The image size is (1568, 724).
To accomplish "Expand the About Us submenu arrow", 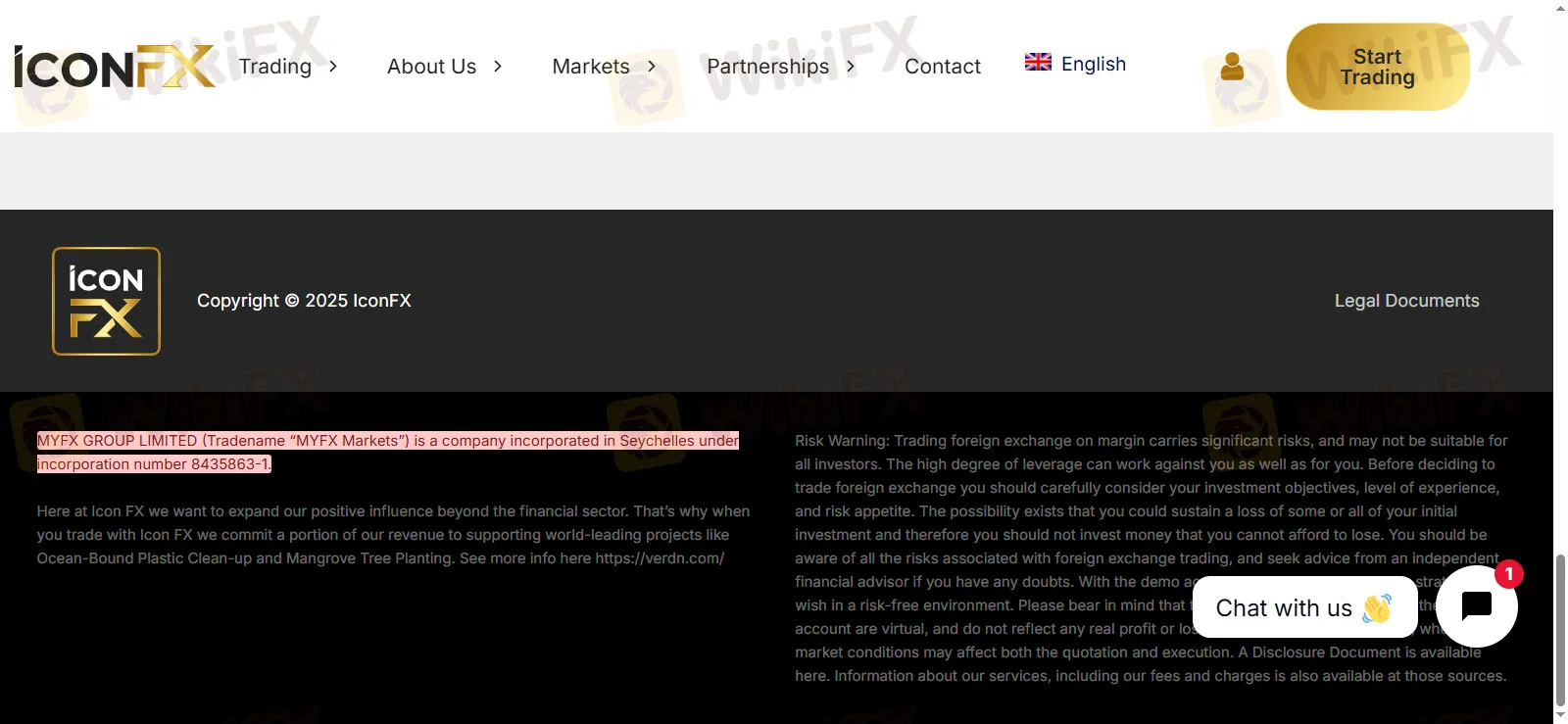I will 498,67.
